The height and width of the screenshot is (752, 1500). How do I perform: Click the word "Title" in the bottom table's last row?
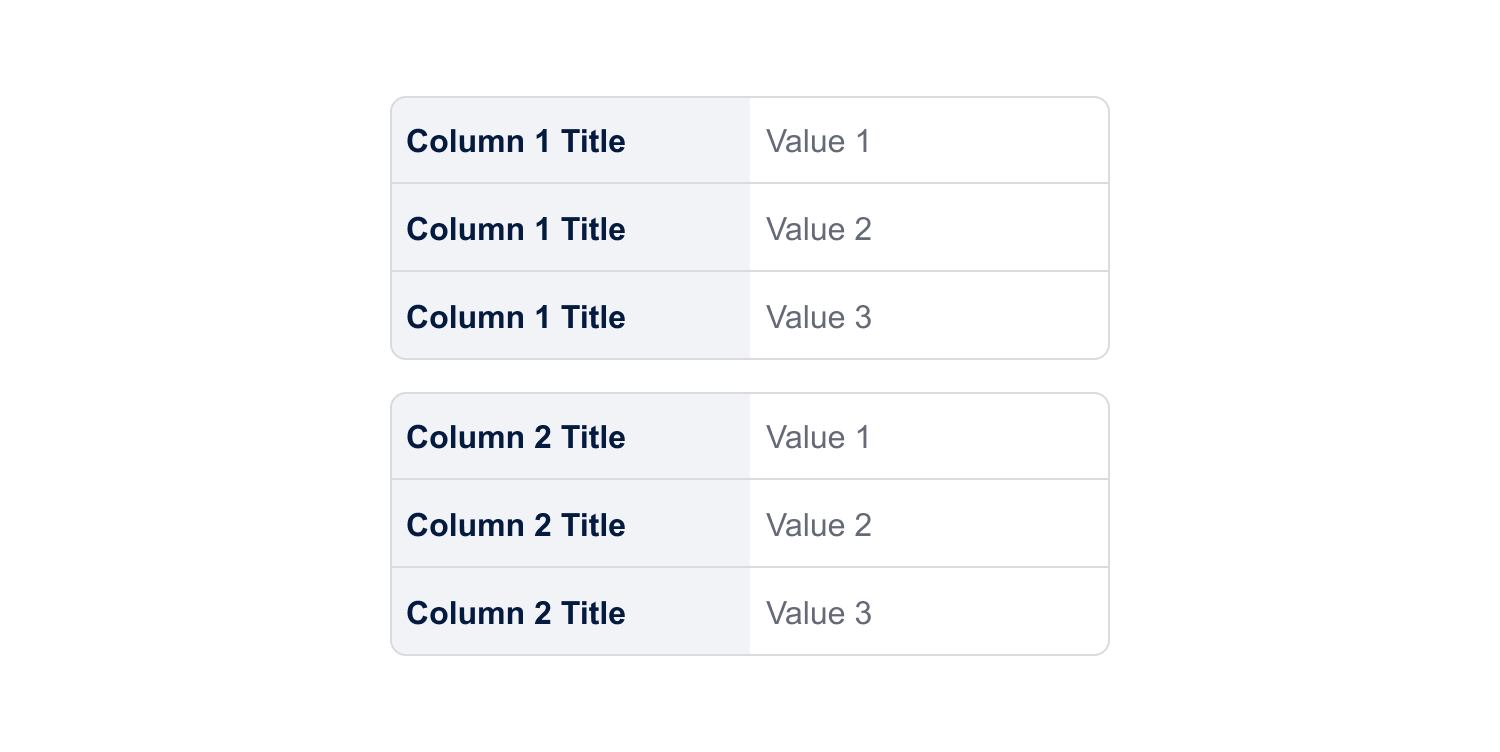pos(593,614)
